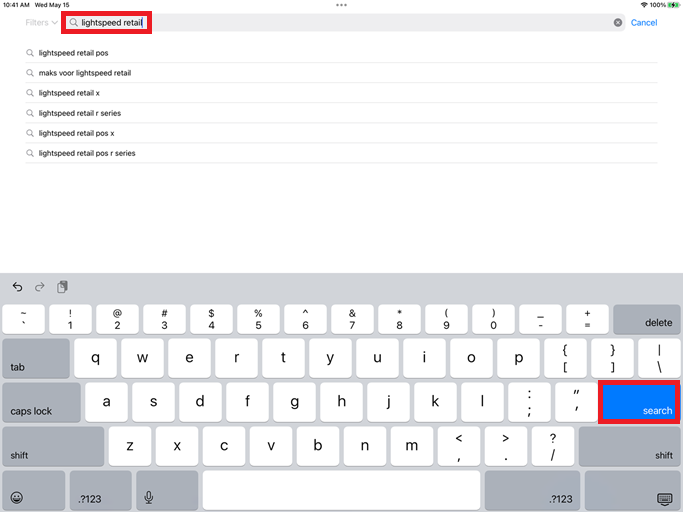Tap the p key
The height and width of the screenshot is (512, 683).
tap(518, 358)
